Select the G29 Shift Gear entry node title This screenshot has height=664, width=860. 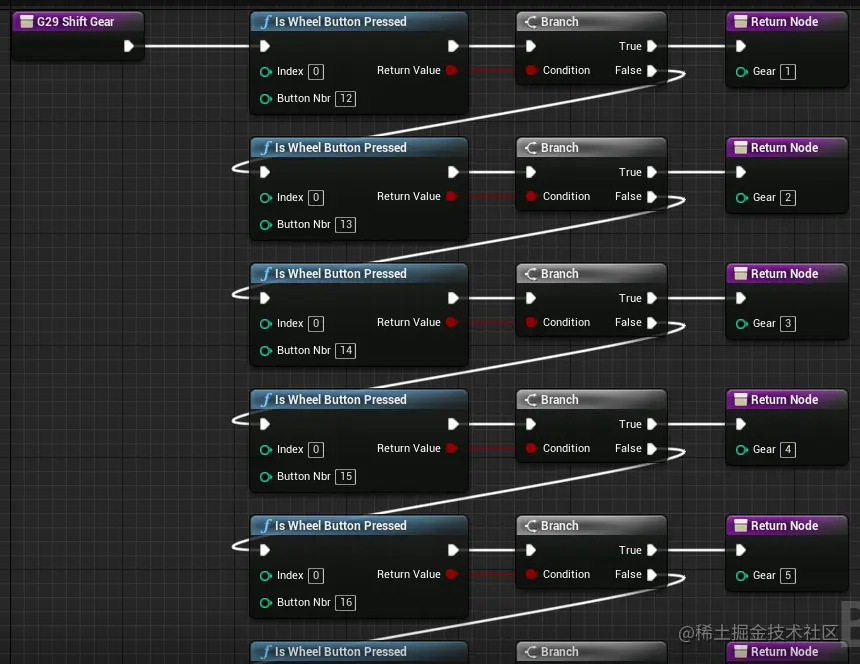point(75,22)
